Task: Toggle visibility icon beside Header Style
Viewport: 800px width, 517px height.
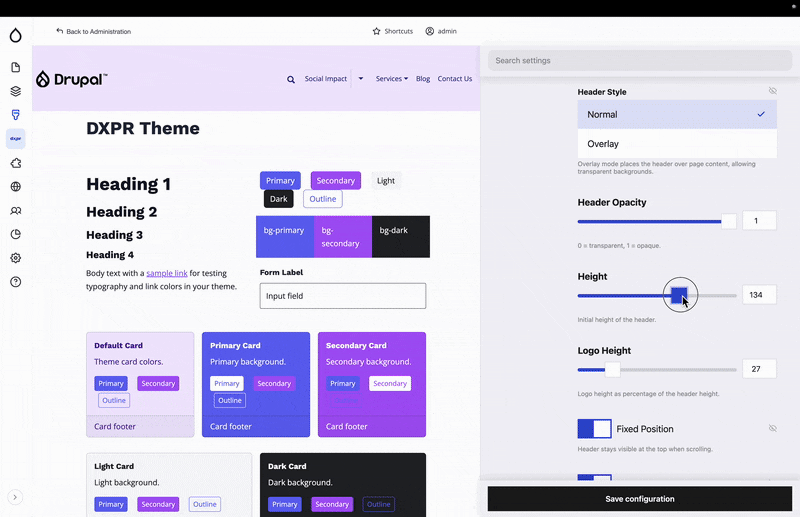Action: 772,91
